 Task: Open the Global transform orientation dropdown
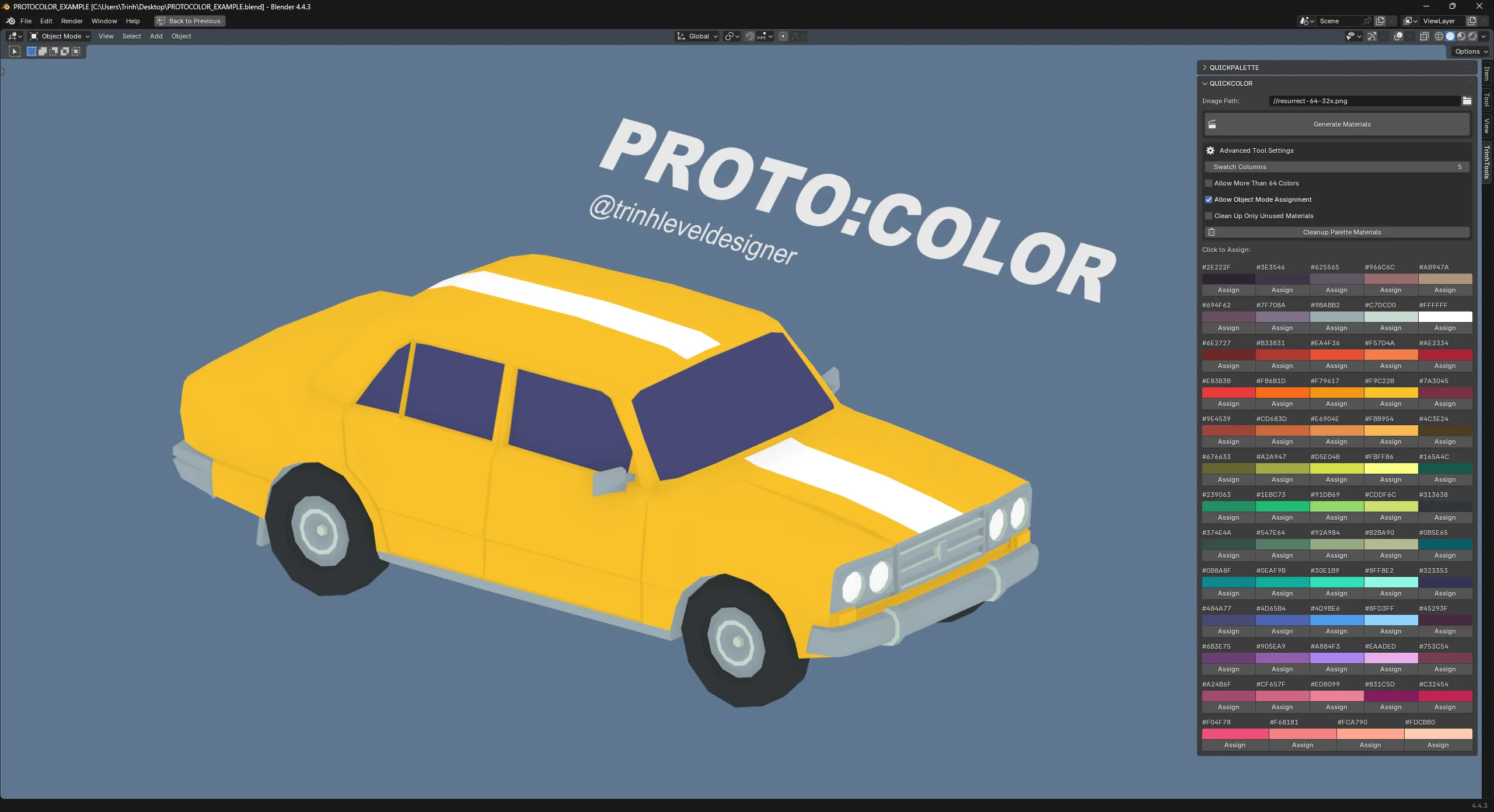[698, 36]
